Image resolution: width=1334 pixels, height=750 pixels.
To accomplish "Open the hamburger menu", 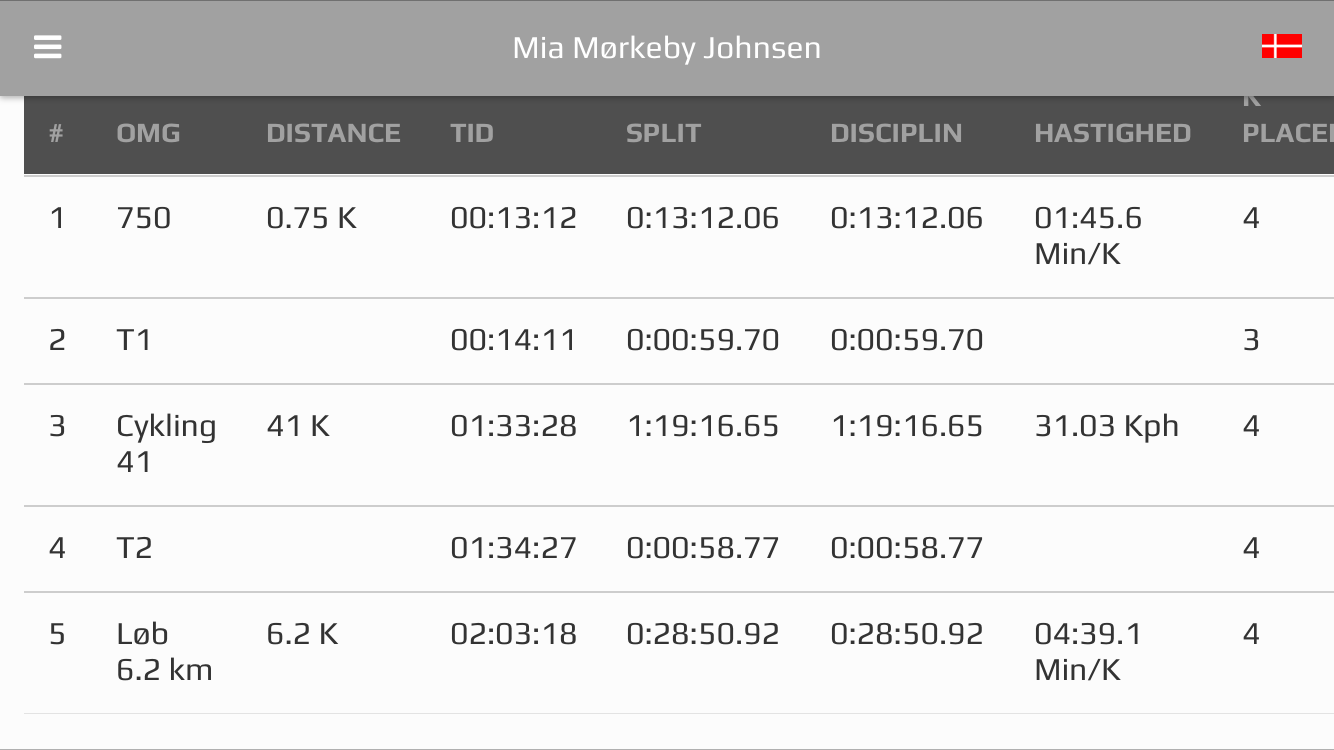I will point(48,47).
